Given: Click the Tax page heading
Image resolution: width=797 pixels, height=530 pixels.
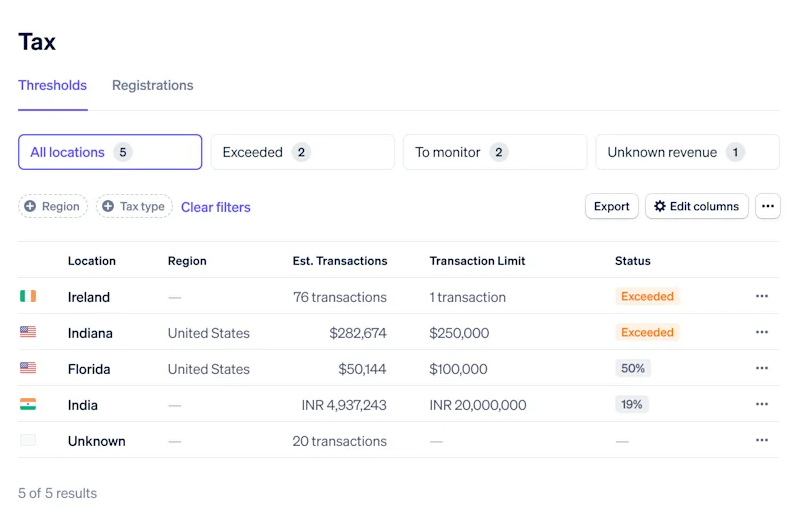Looking at the screenshot, I should click(x=37, y=42).
